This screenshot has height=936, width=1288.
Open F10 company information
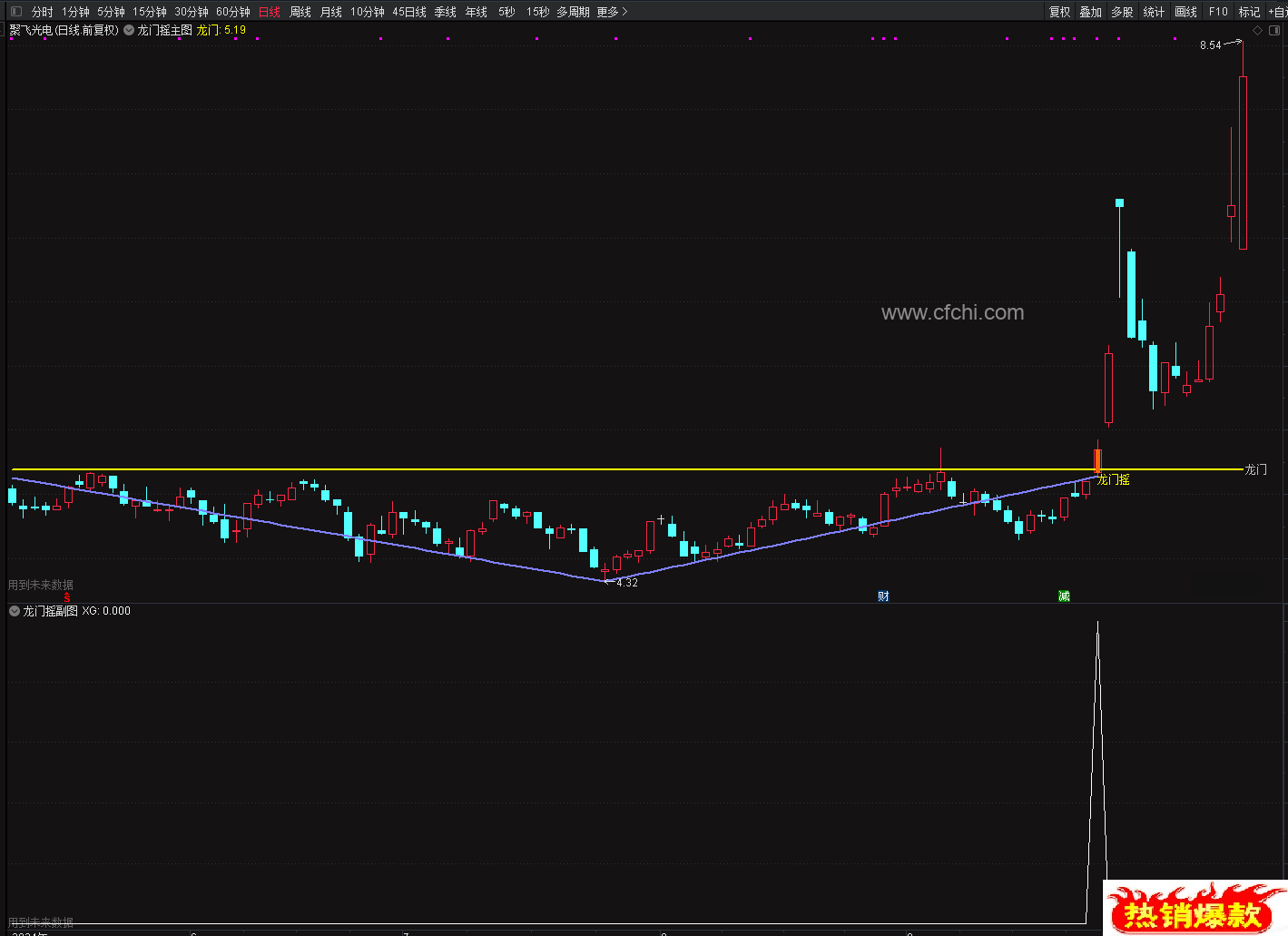(x=1218, y=12)
